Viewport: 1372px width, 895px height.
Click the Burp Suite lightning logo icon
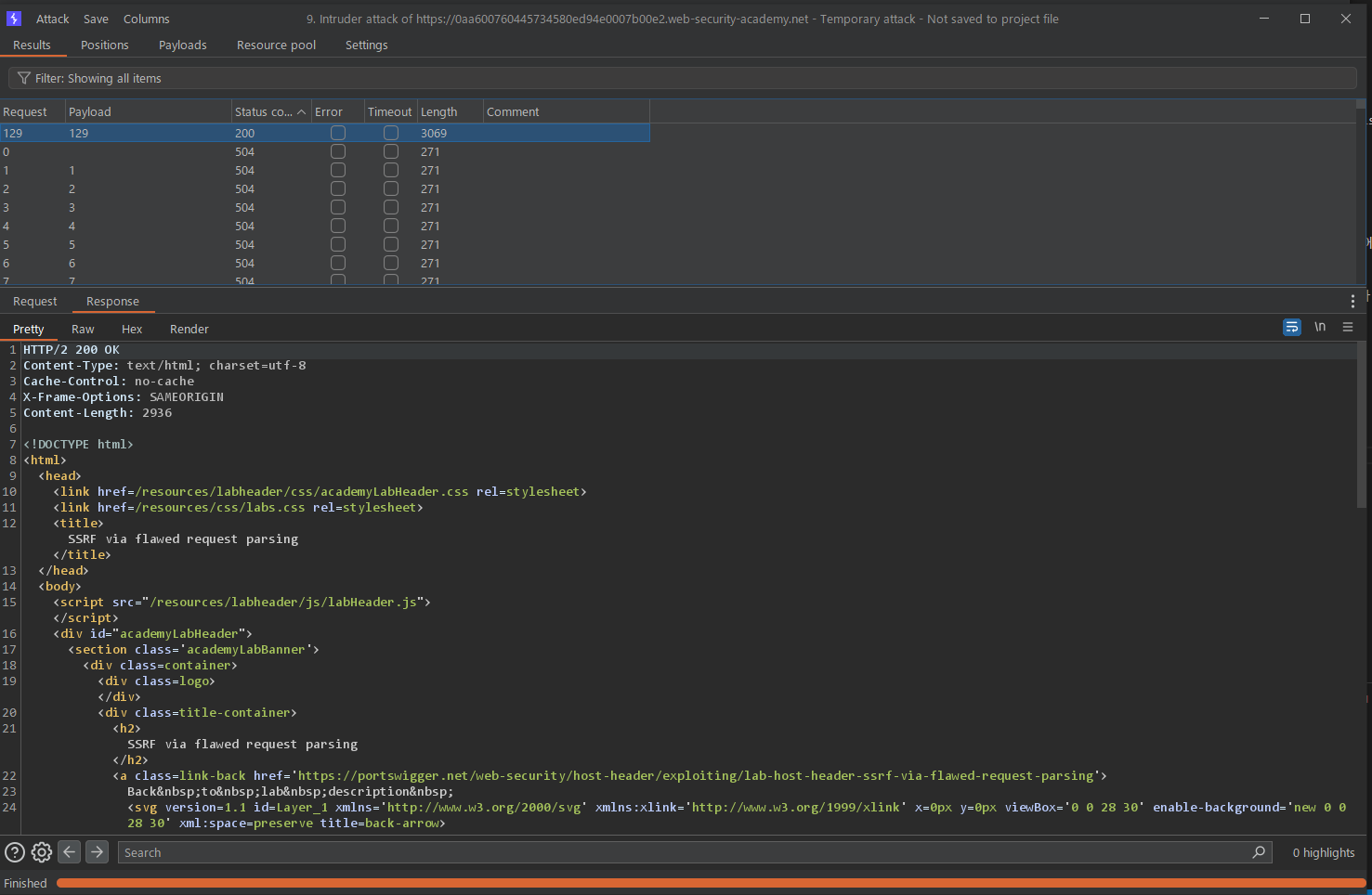click(x=14, y=19)
